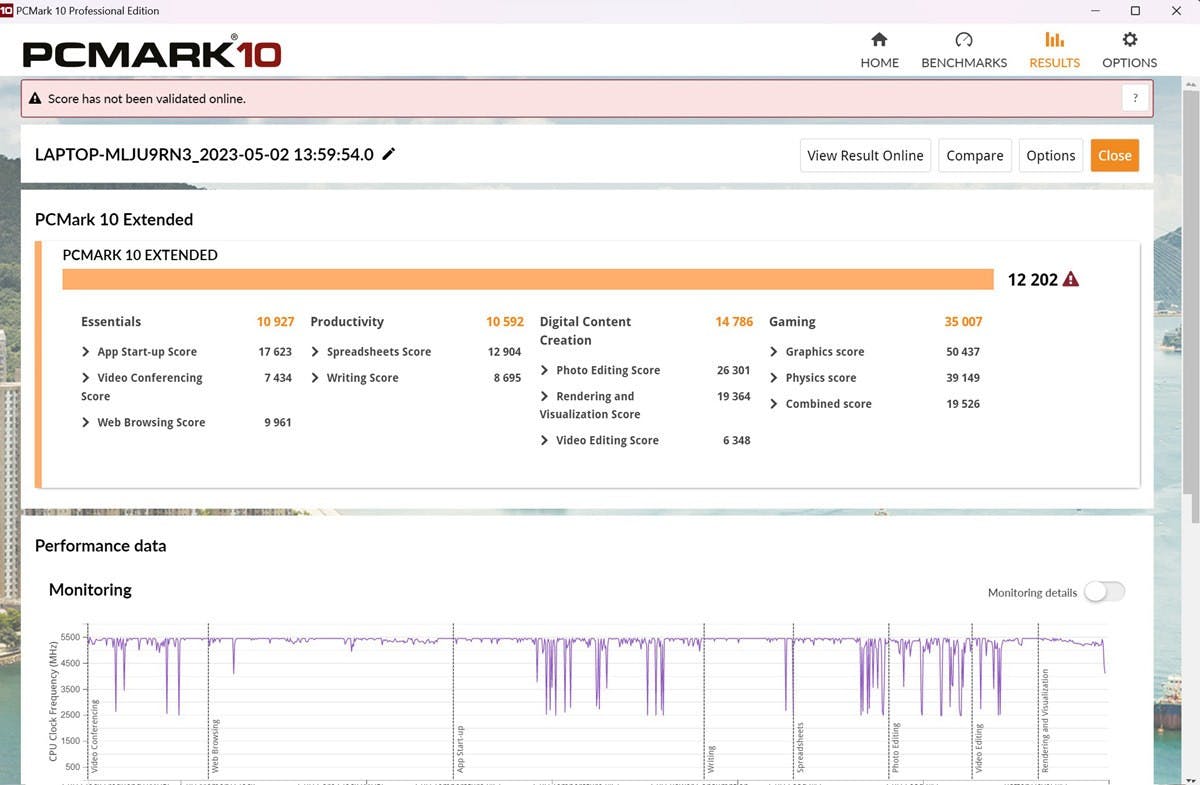
Task: Click the alert icon in validation banner
Action: (x=36, y=99)
